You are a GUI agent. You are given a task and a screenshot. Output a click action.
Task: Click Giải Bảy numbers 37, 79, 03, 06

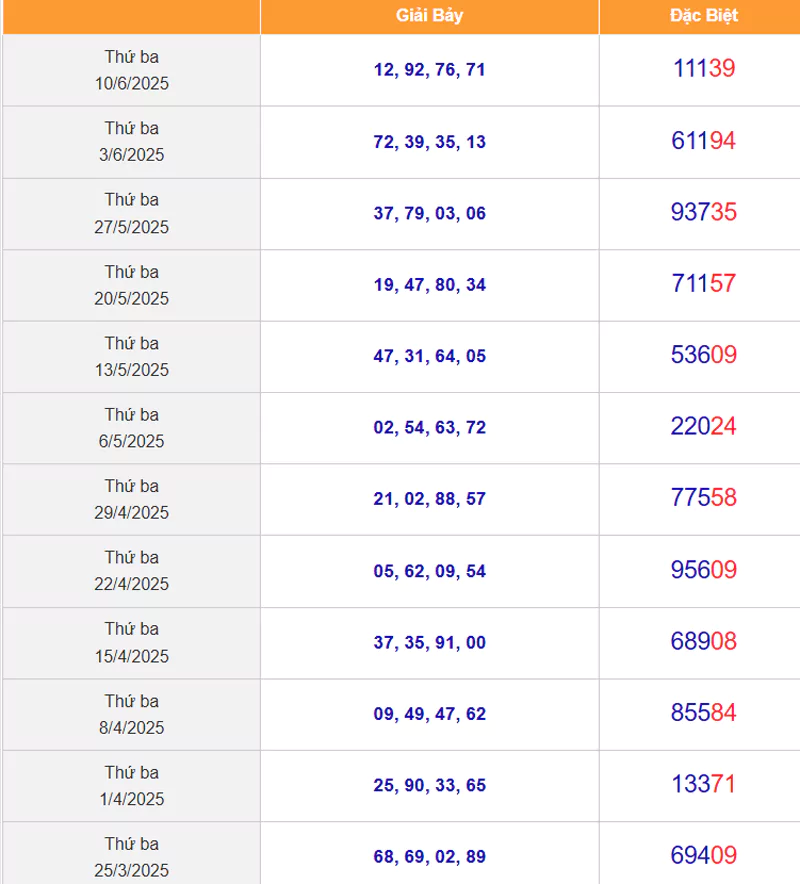point(430,213)
